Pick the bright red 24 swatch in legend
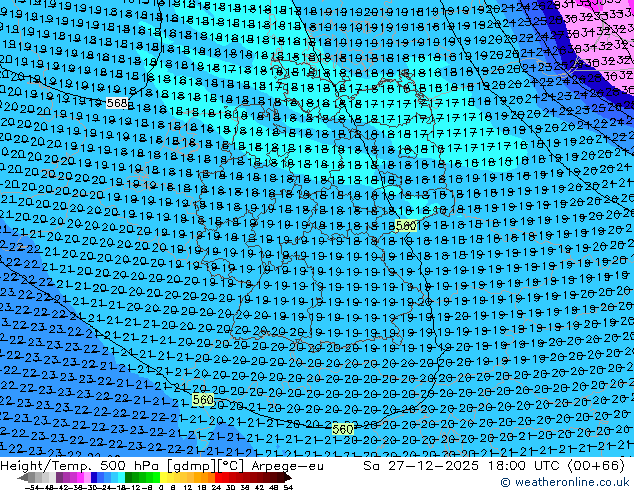Image resolution: width=634 pixels, height=490 pixels. tap(218, 478)
